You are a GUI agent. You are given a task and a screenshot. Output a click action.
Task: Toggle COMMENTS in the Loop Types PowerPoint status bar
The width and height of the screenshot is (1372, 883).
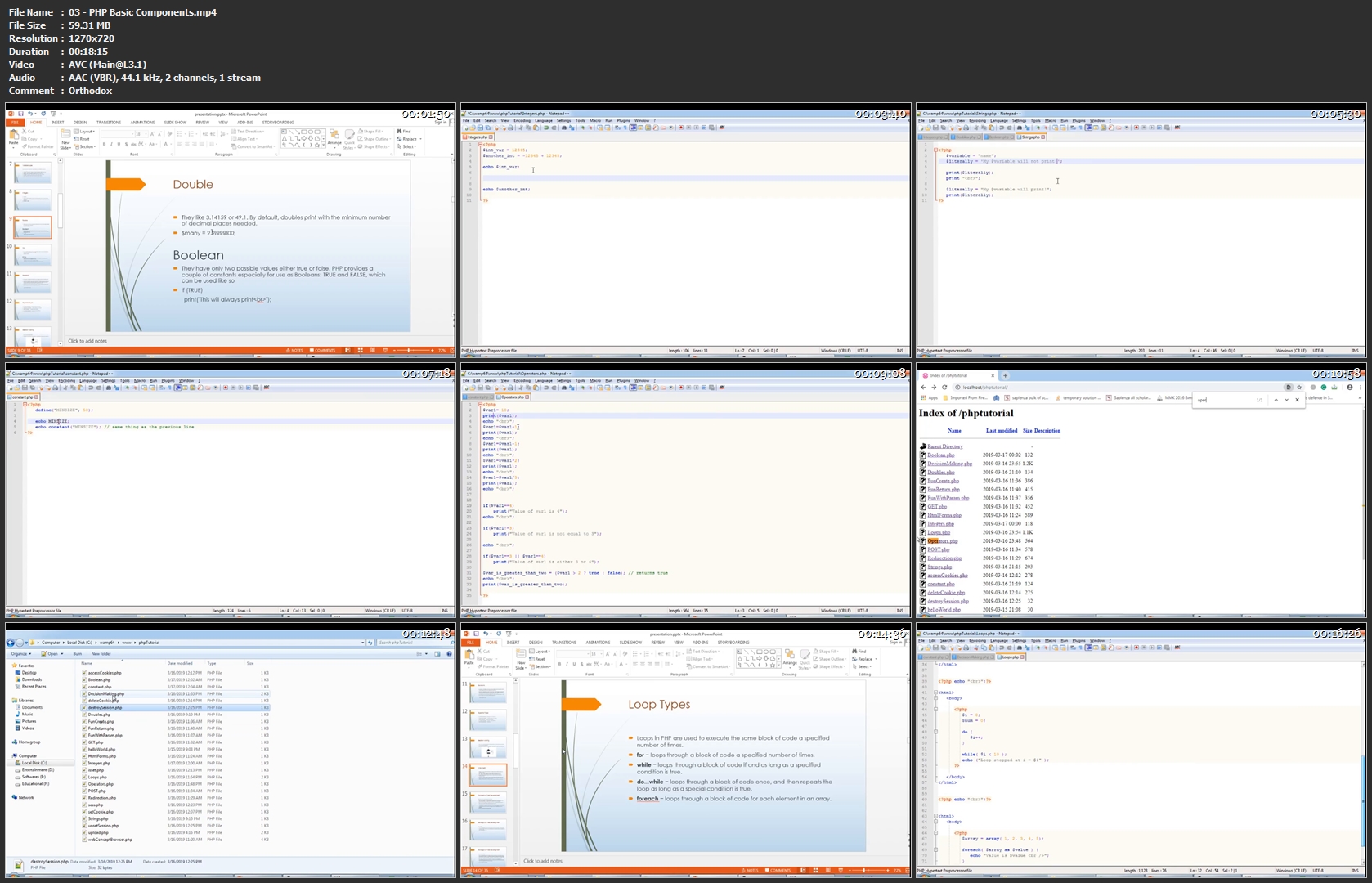click(778, 870)
